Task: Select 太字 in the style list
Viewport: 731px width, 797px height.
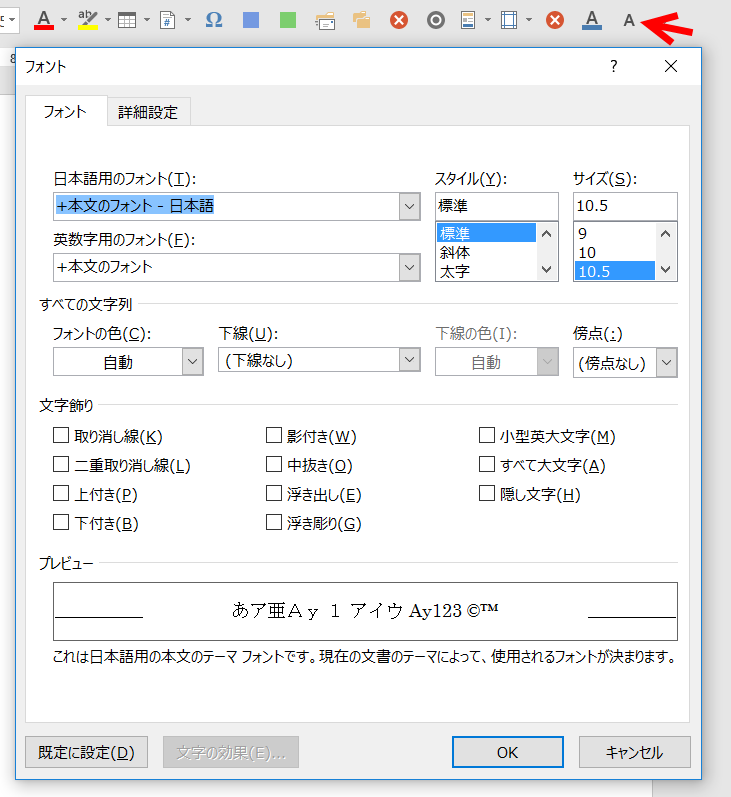Action: click(x=455, y=271)
